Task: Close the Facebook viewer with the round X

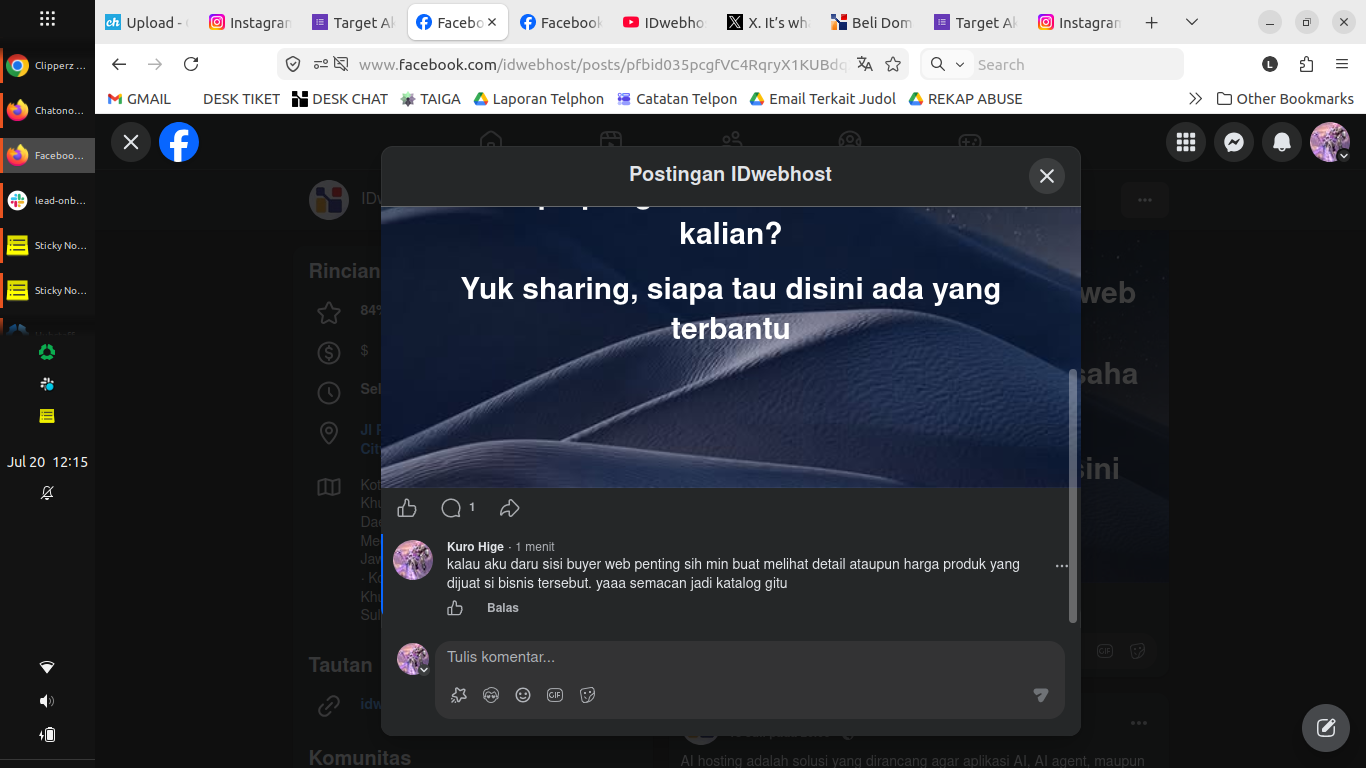Action: tap(131, 142)
